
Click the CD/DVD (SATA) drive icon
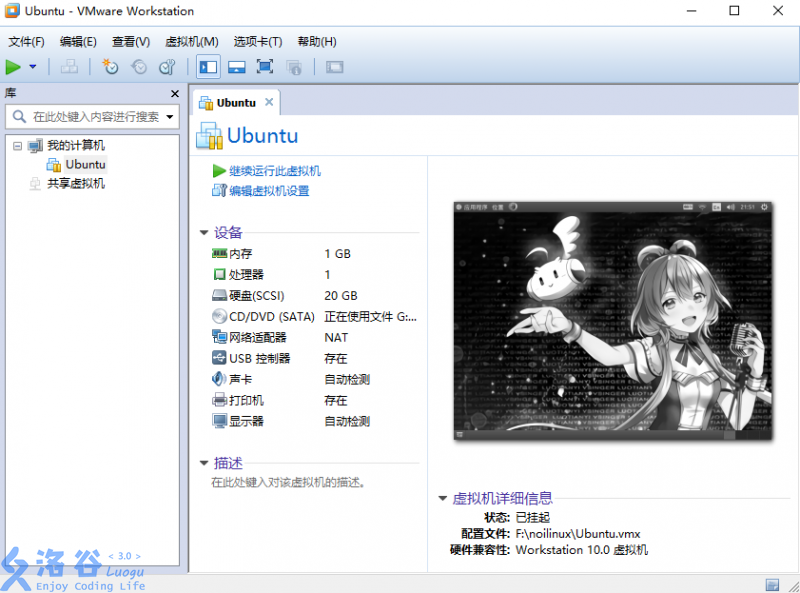219,316
